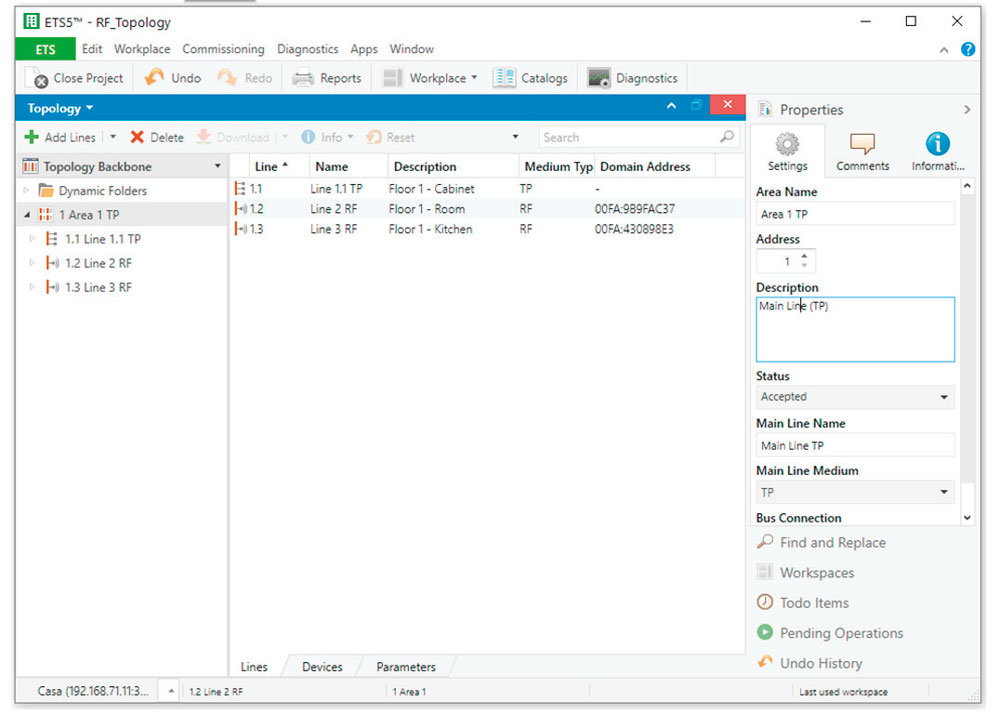Open the ETS menu
Screen dimensions: 1000x714
point(45,49)
